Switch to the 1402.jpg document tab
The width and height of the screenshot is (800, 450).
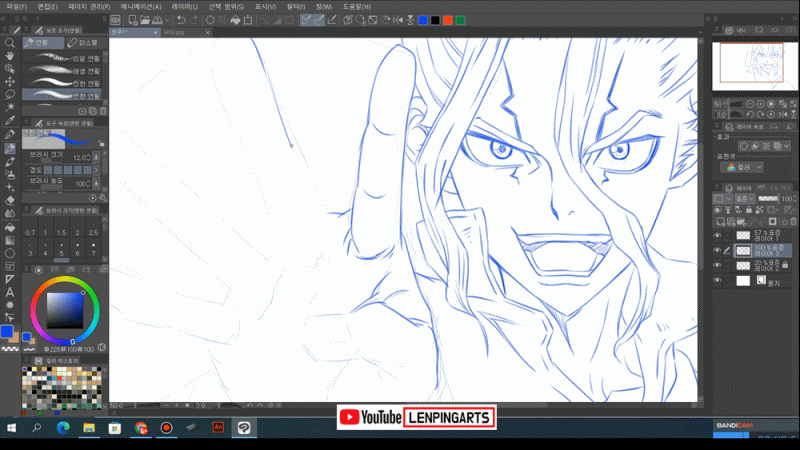tap(186, 32)
